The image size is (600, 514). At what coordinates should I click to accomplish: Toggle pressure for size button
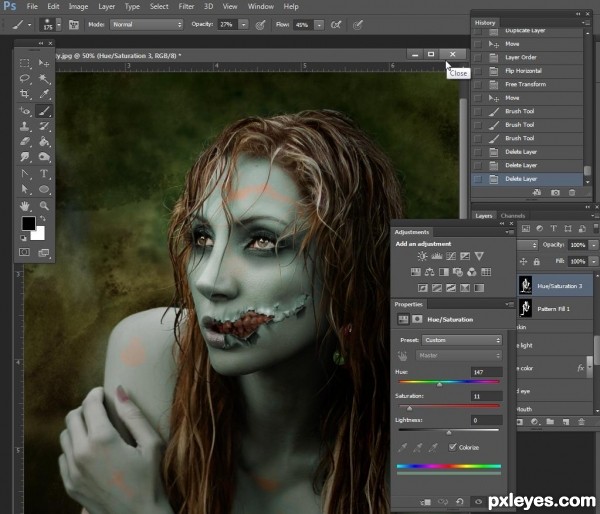(357, 25)
